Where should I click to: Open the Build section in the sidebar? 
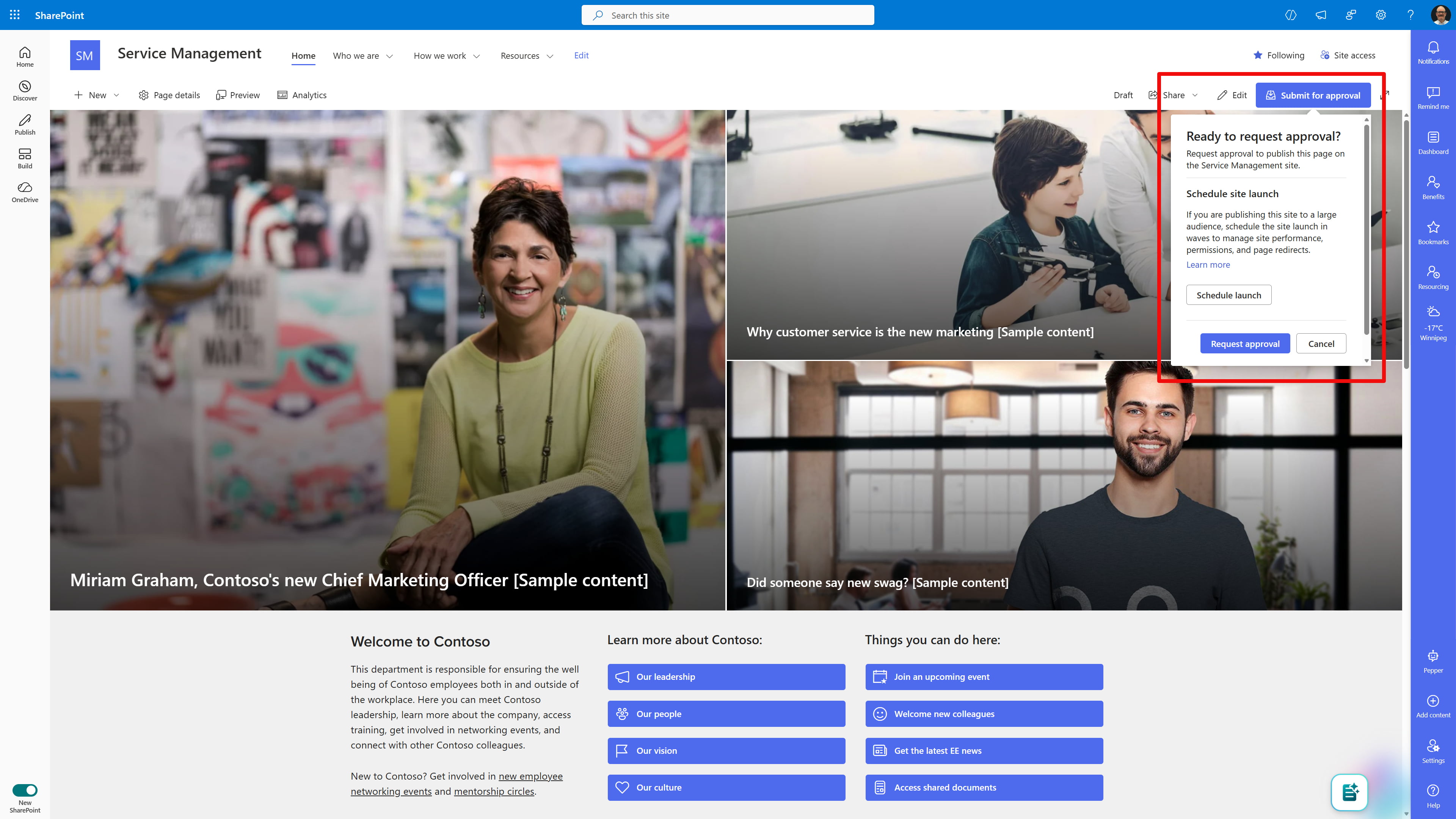click(x=25, y=158)
